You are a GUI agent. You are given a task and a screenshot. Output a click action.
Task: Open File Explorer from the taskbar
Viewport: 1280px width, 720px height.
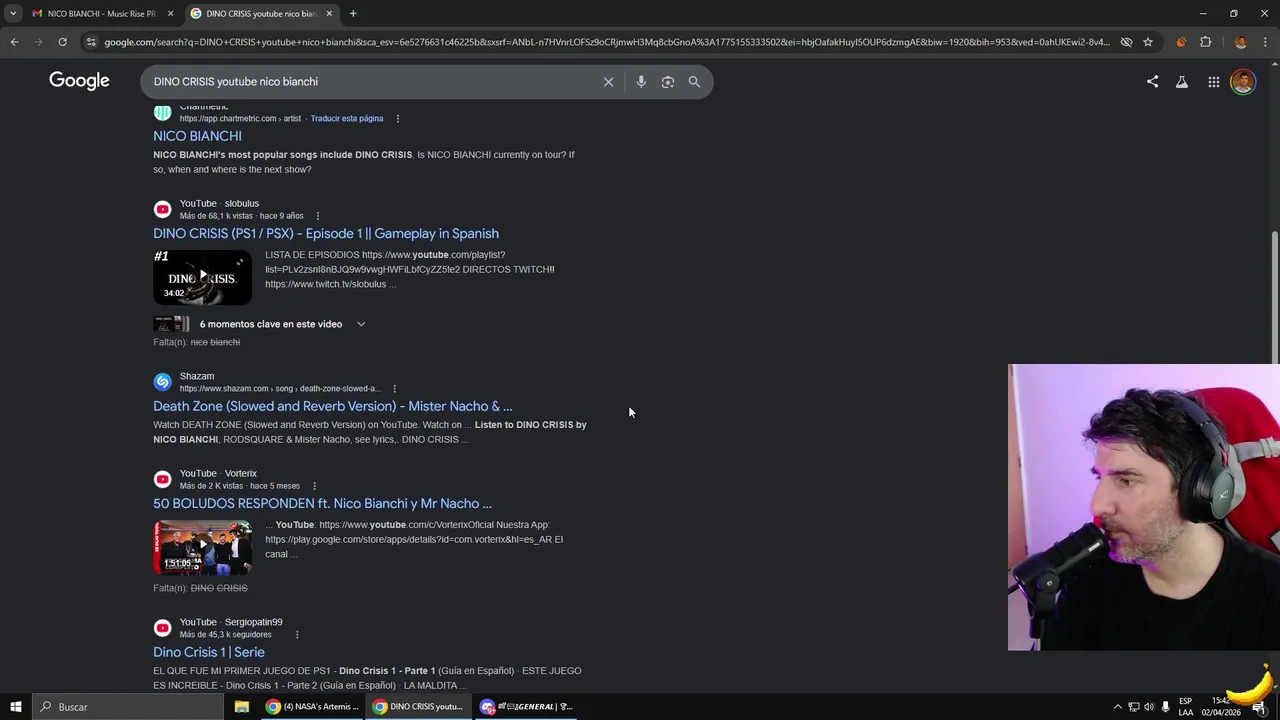point(242,707)
